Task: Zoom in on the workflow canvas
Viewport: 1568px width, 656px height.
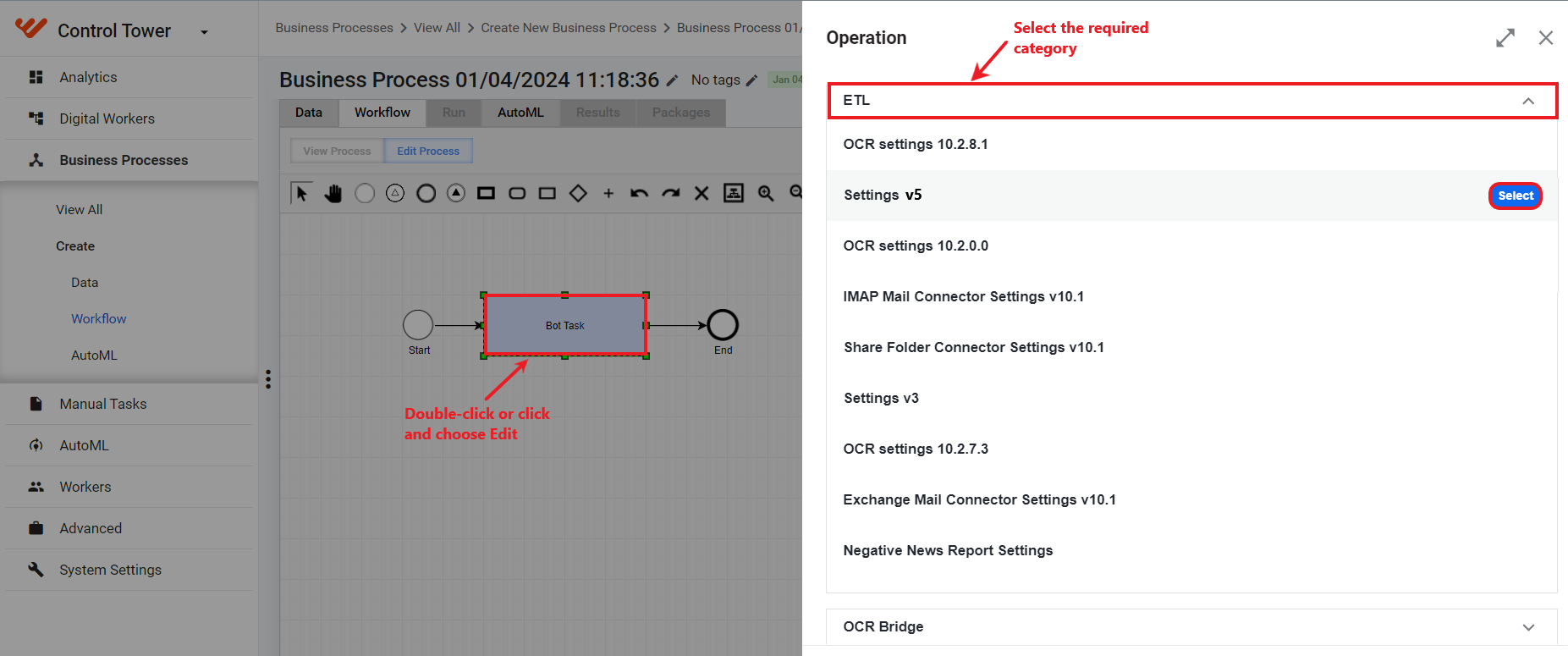Action: pyautogui.click(x=766, y=193)
